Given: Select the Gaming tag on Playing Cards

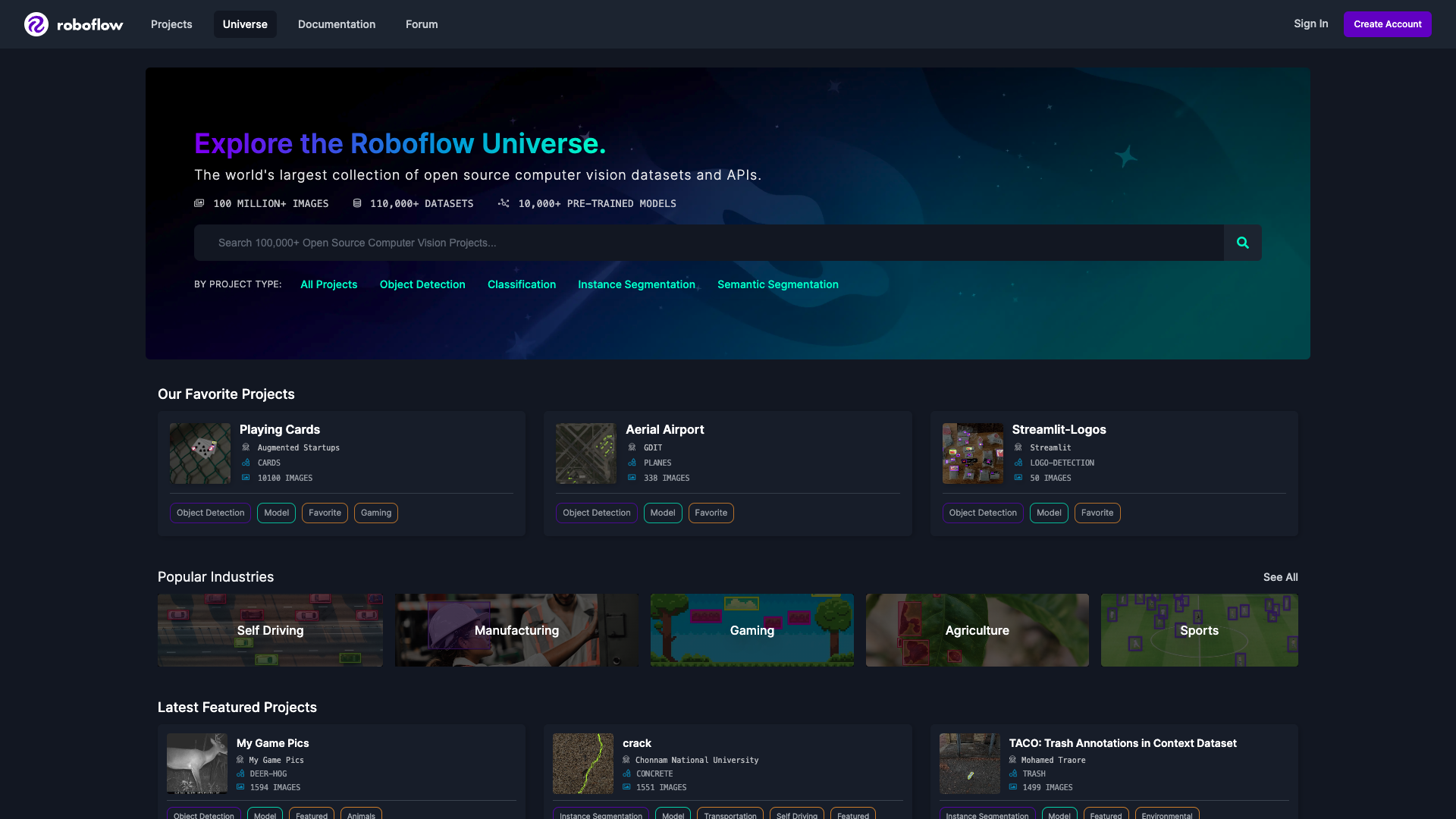Looking at the screenshot, I should (x=375, y=513).
